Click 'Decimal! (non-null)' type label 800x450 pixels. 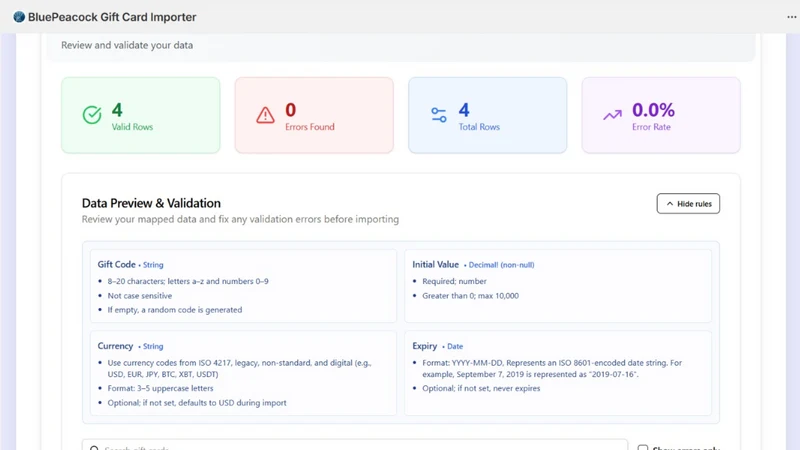pos(501,265)
